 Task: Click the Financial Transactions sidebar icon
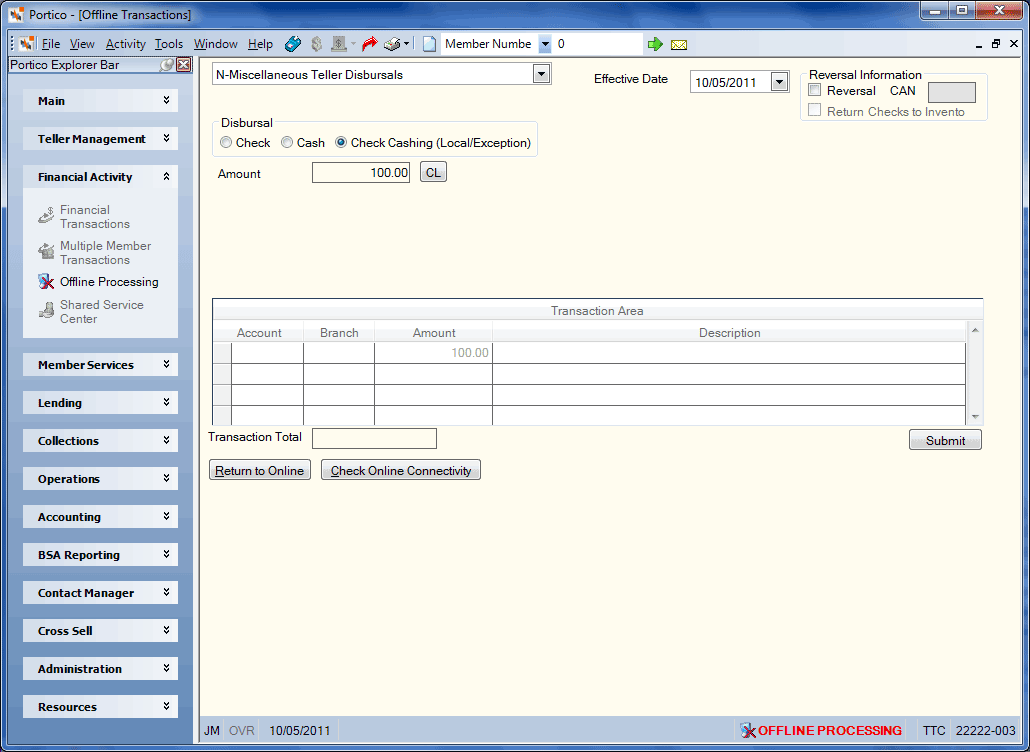coord(46,215)
